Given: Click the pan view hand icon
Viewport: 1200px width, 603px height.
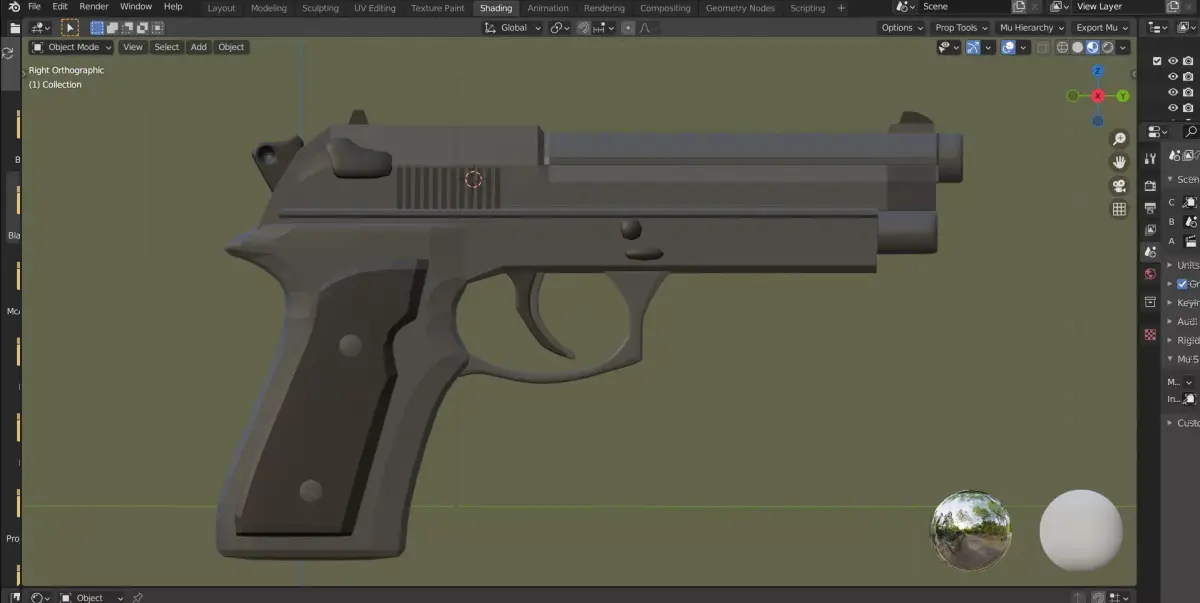Looking at the screenshot, I should (1119, 162).
